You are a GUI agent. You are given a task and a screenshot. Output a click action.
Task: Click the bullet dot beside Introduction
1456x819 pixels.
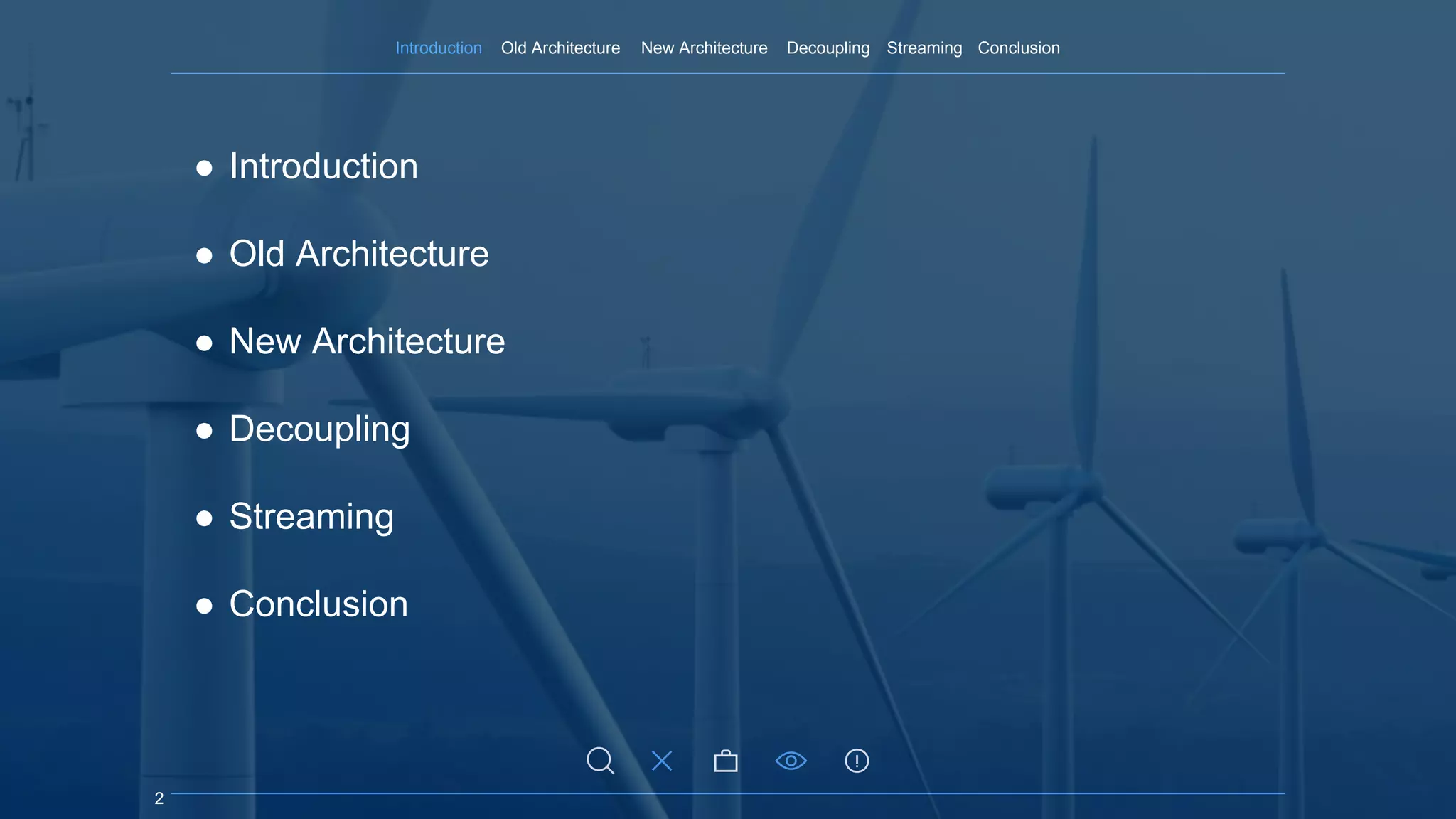[204, 168]
